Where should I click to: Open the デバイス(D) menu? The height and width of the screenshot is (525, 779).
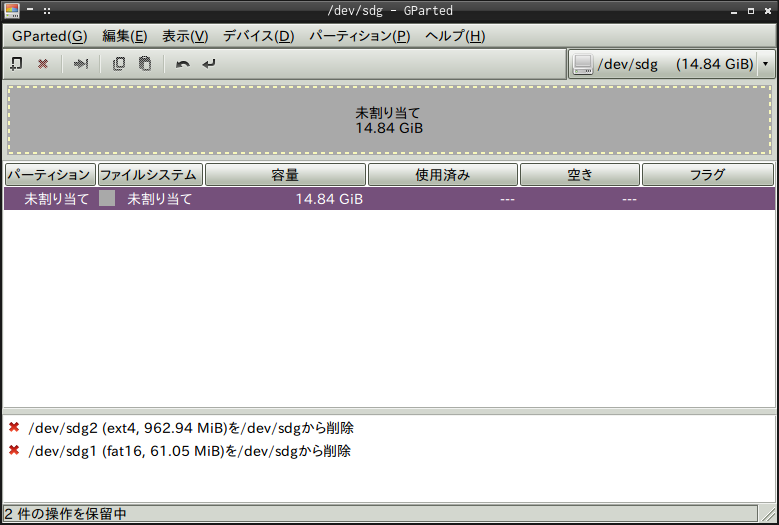[258, 36]
